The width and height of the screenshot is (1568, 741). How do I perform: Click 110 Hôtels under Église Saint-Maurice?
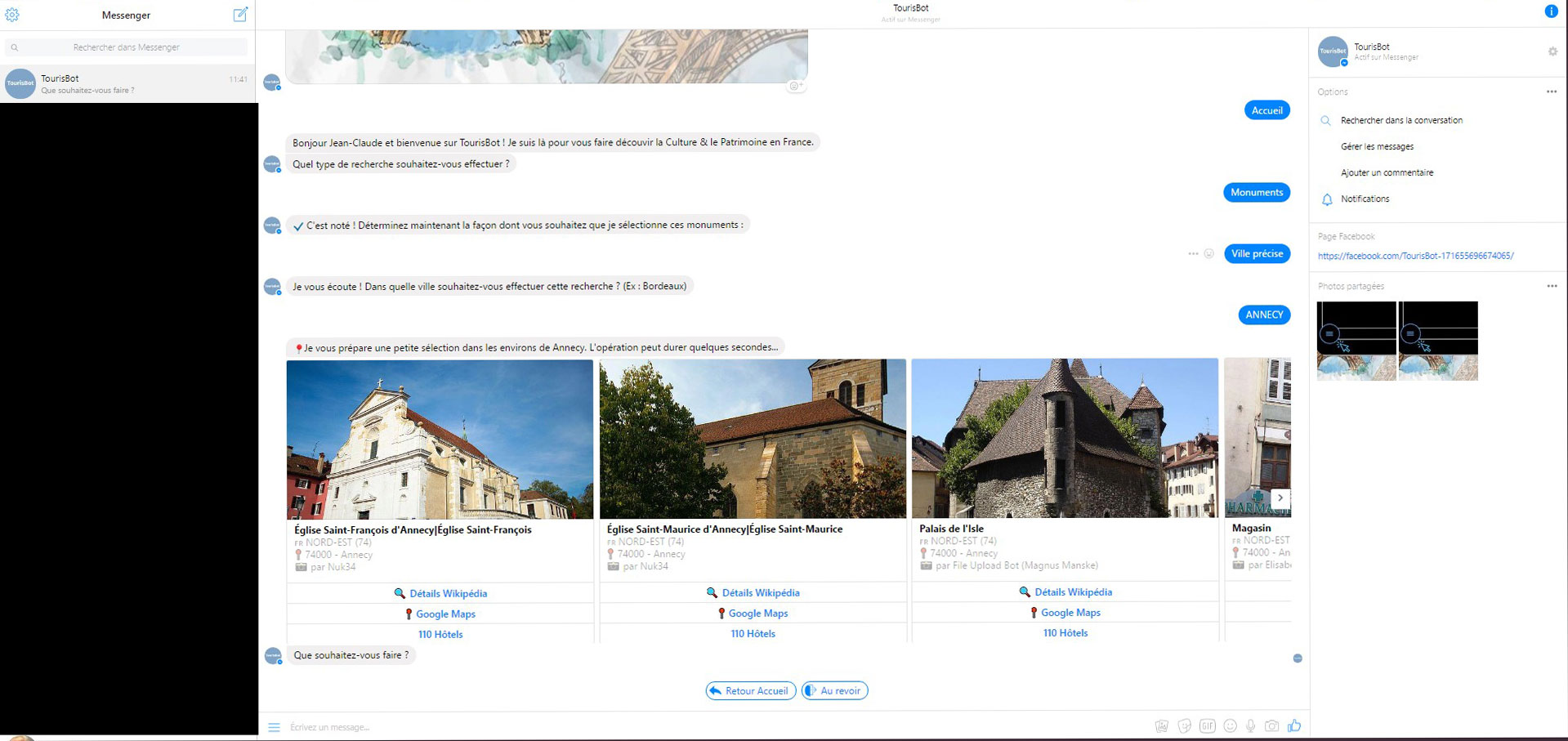[753, 633]
